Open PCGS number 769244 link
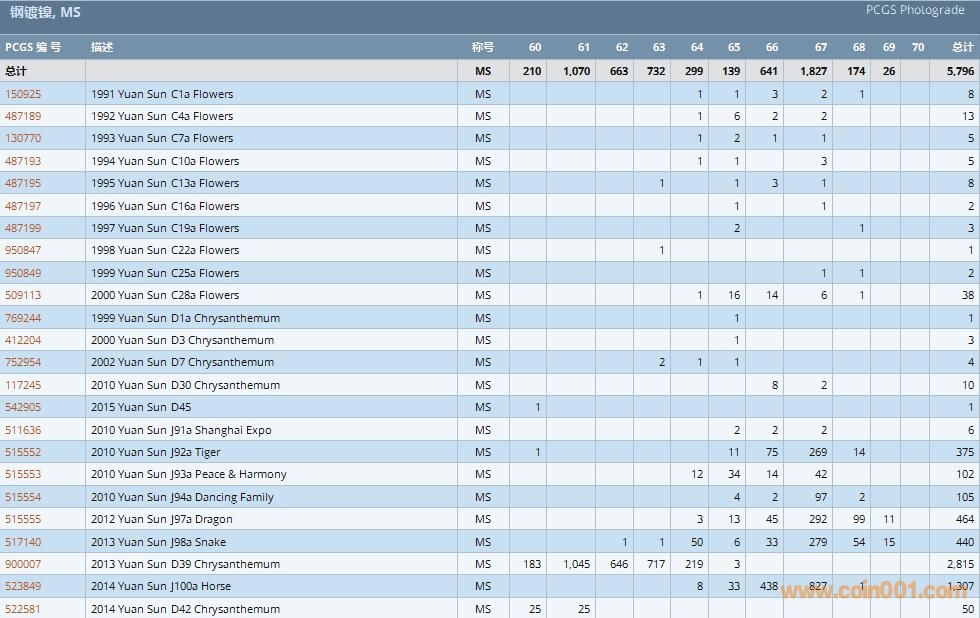980x618 pixels. click(x=23, y=318)
